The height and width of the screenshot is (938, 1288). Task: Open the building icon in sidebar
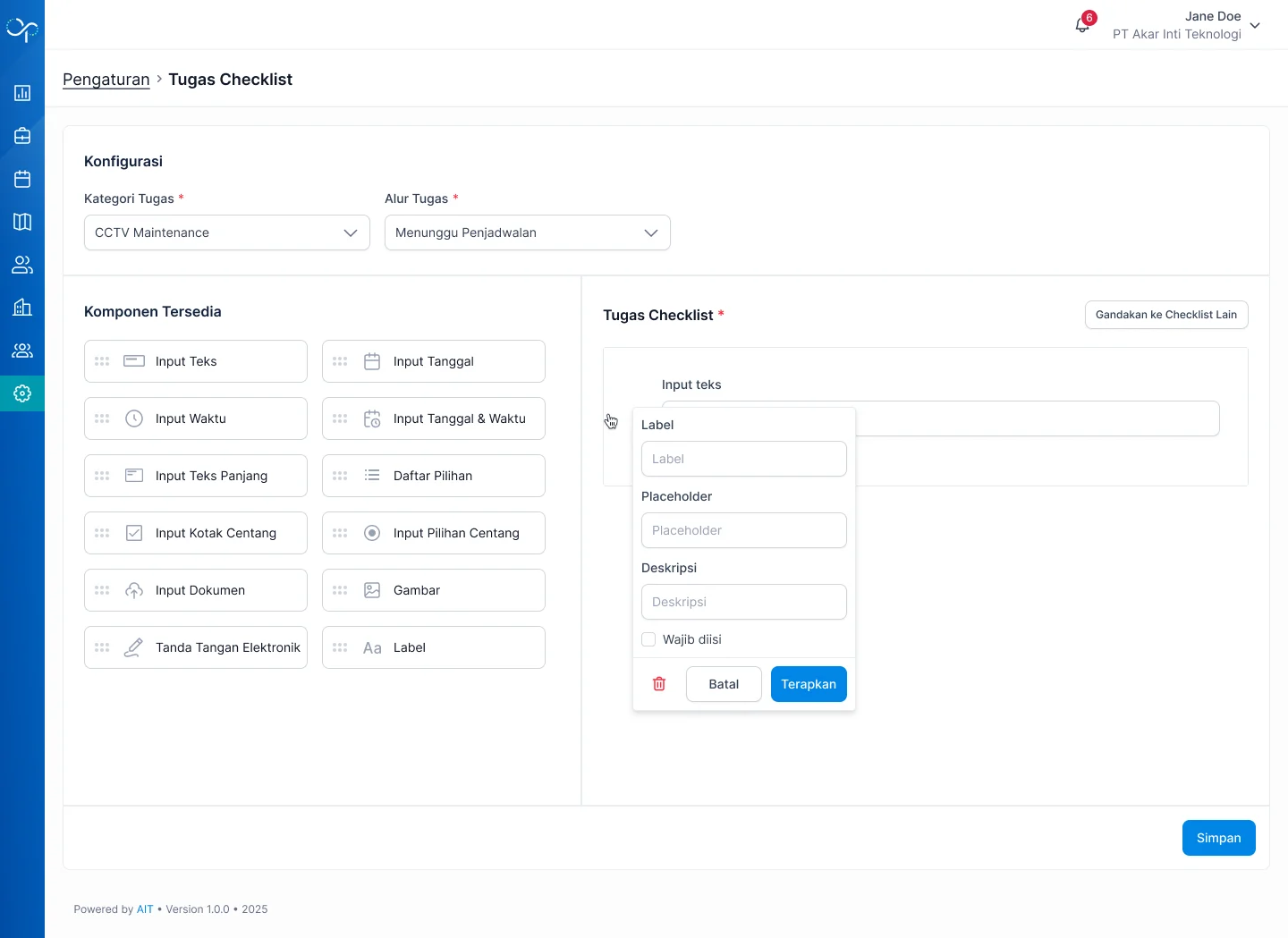22,308
